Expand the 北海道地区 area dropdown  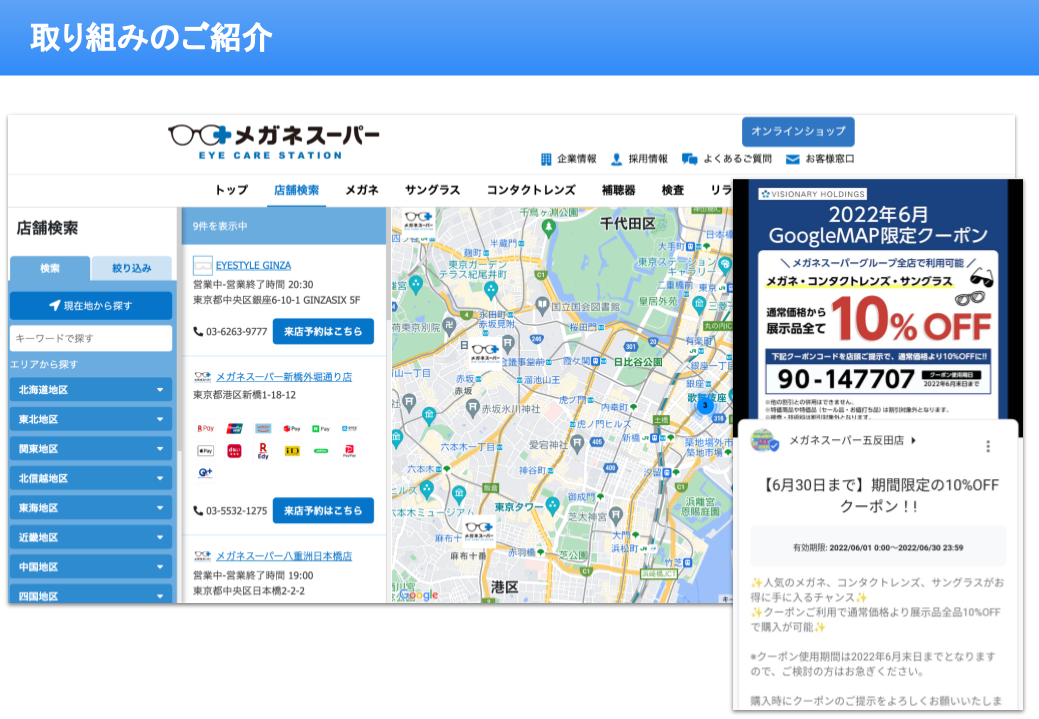point(91,390)
